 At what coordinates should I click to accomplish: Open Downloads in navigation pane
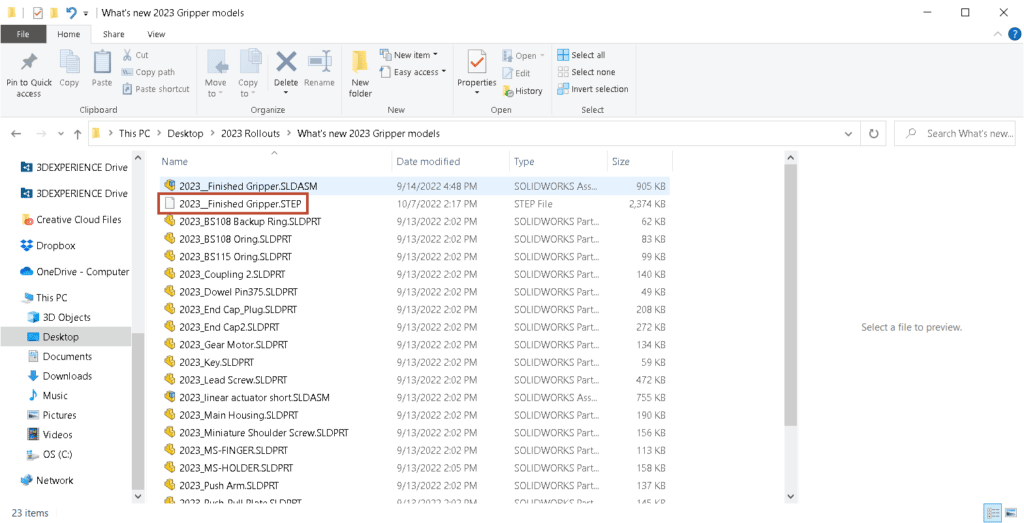[60, 376]
